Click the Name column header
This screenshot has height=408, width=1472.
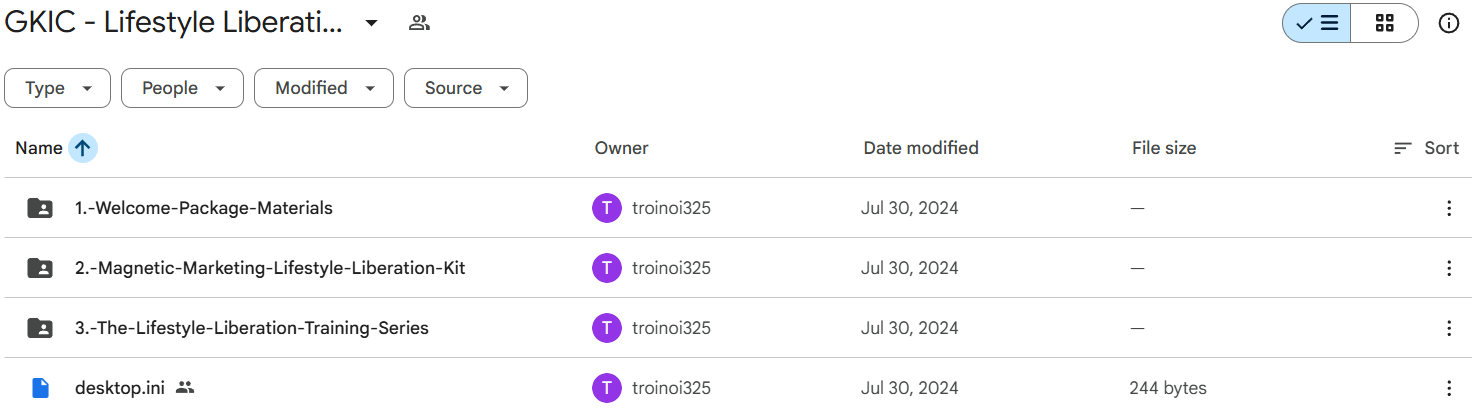39,148
